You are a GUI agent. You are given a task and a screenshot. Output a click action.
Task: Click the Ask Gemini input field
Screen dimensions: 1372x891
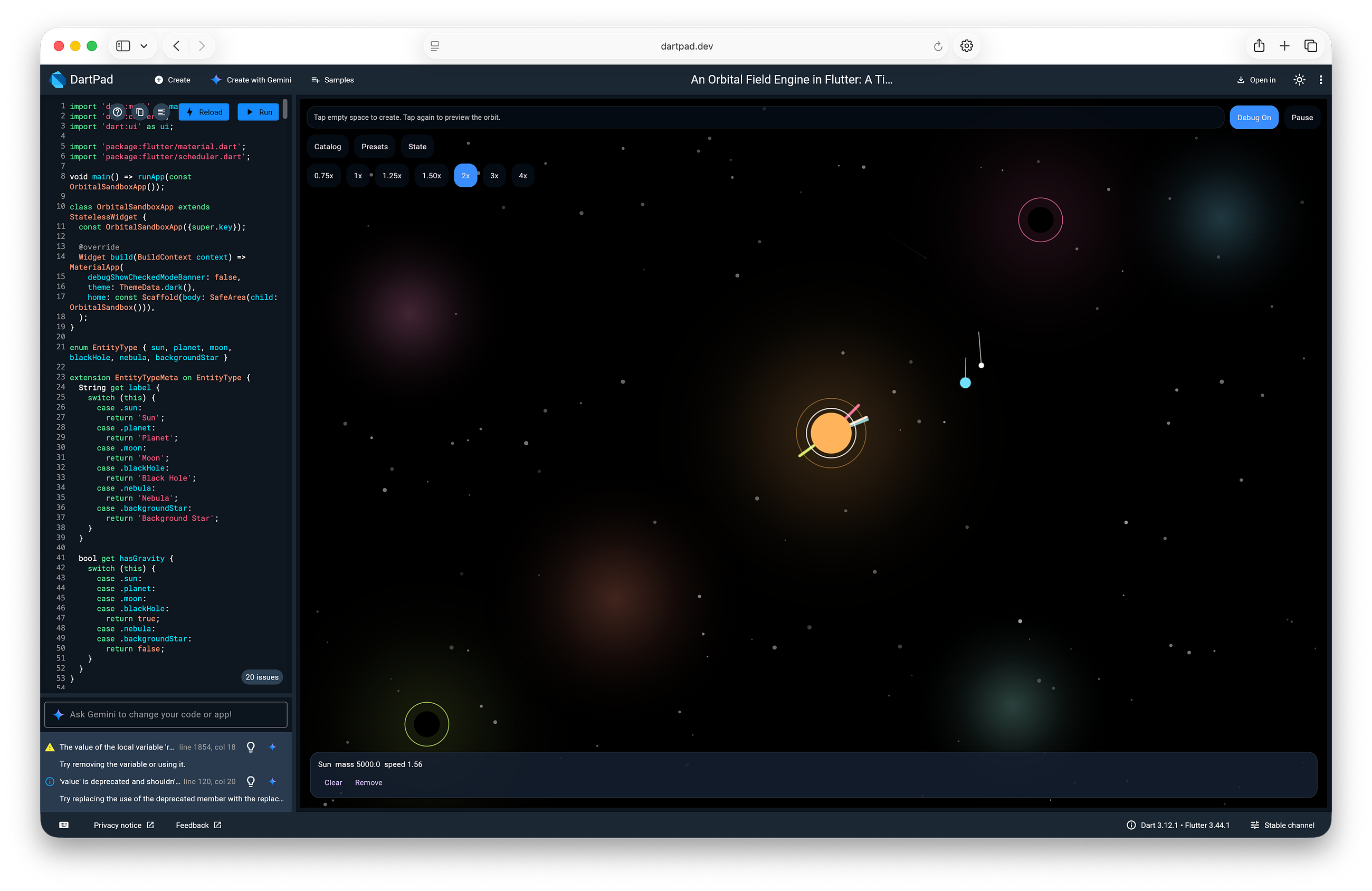point(166,714)
